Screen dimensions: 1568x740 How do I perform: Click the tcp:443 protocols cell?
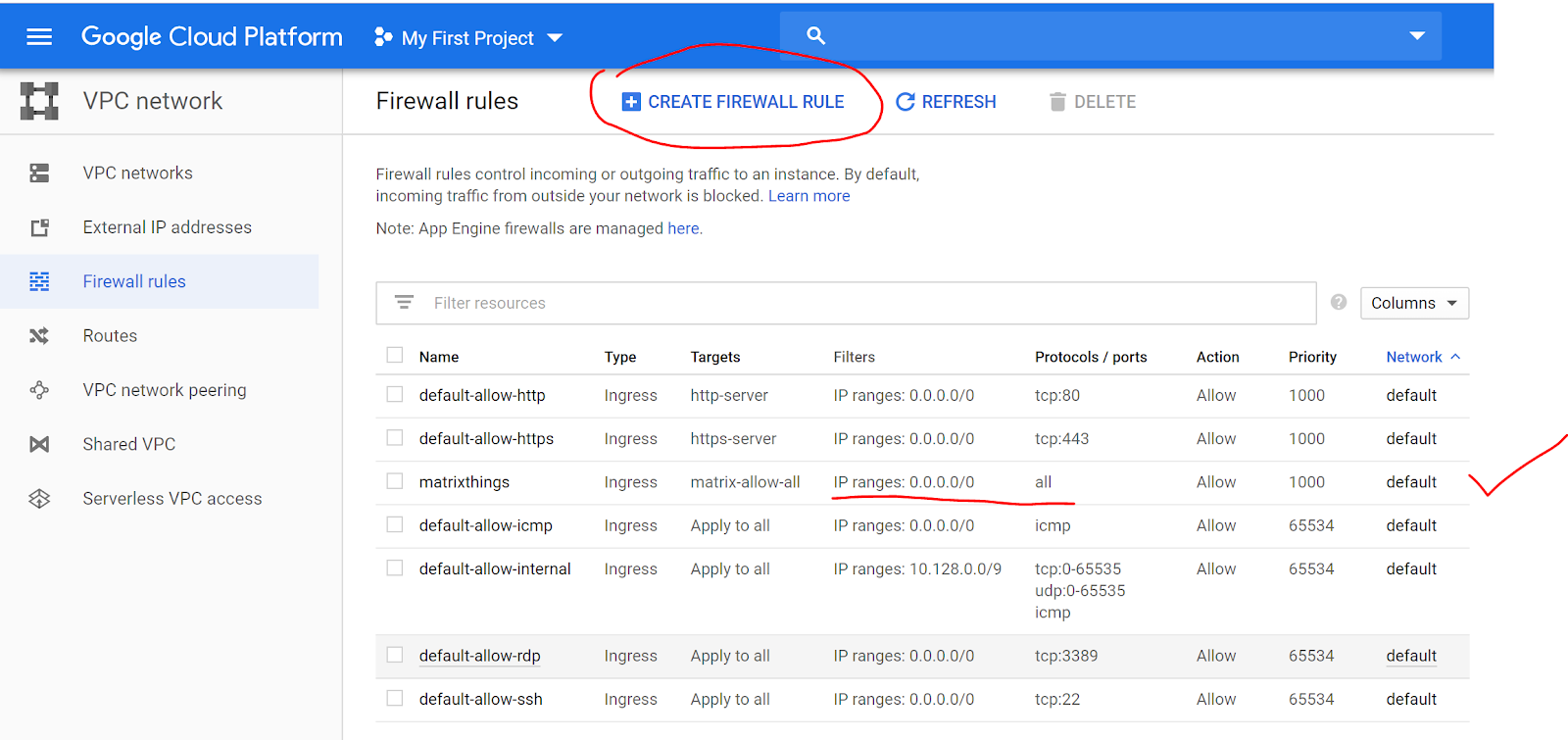(x=1061, y=438)
